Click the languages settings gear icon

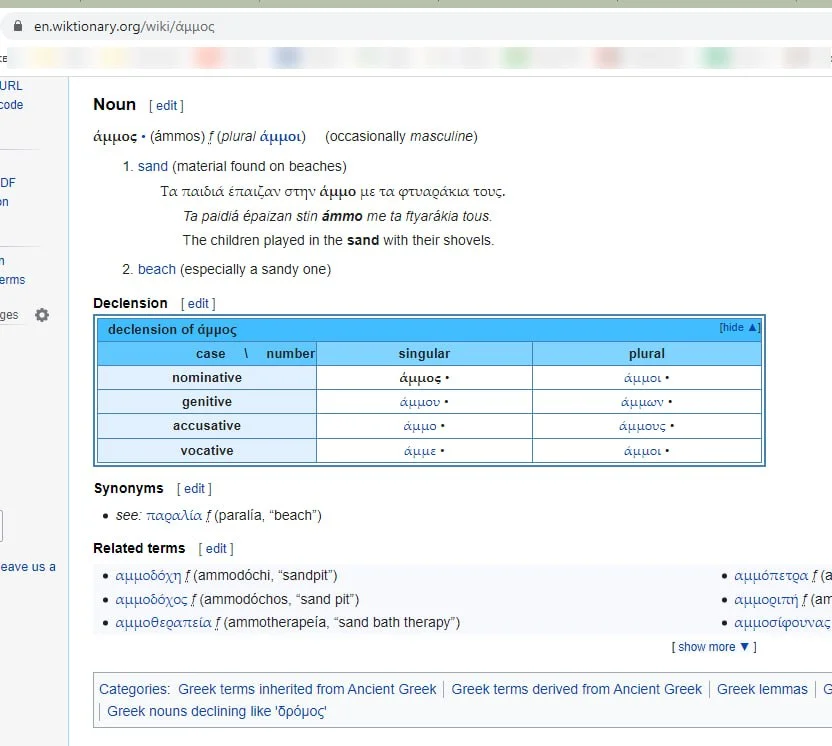point(42,315)
